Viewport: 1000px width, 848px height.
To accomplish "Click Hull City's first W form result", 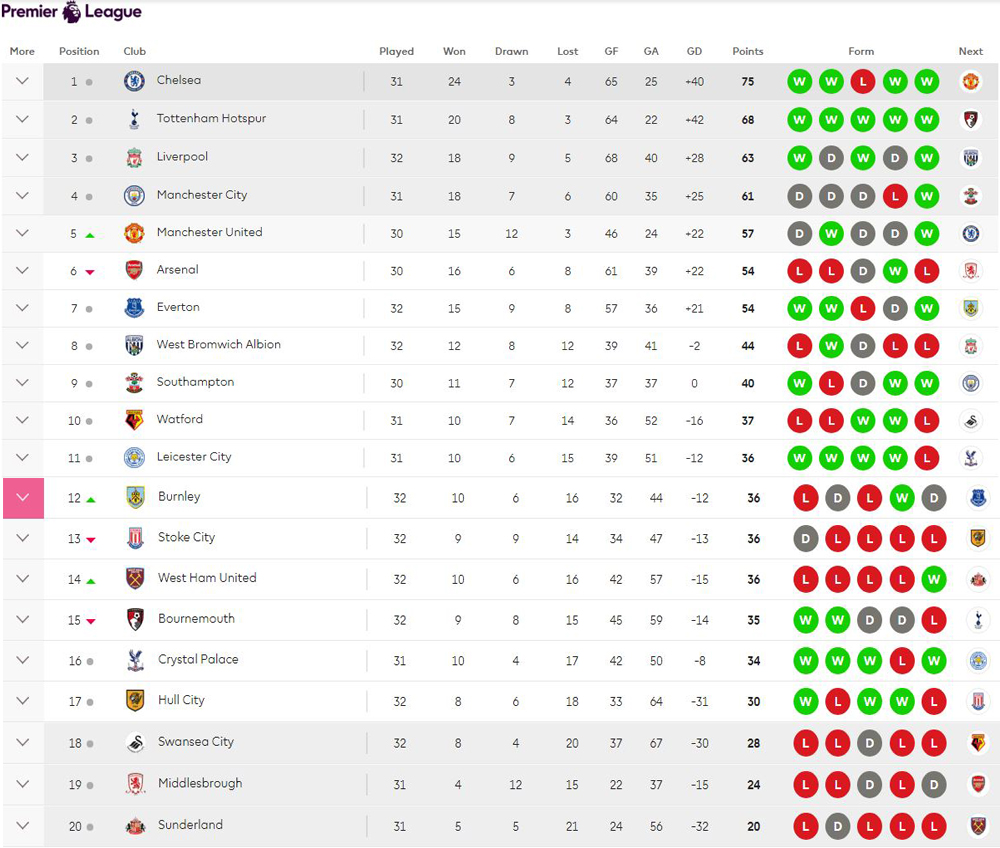I will click(805, 701).
